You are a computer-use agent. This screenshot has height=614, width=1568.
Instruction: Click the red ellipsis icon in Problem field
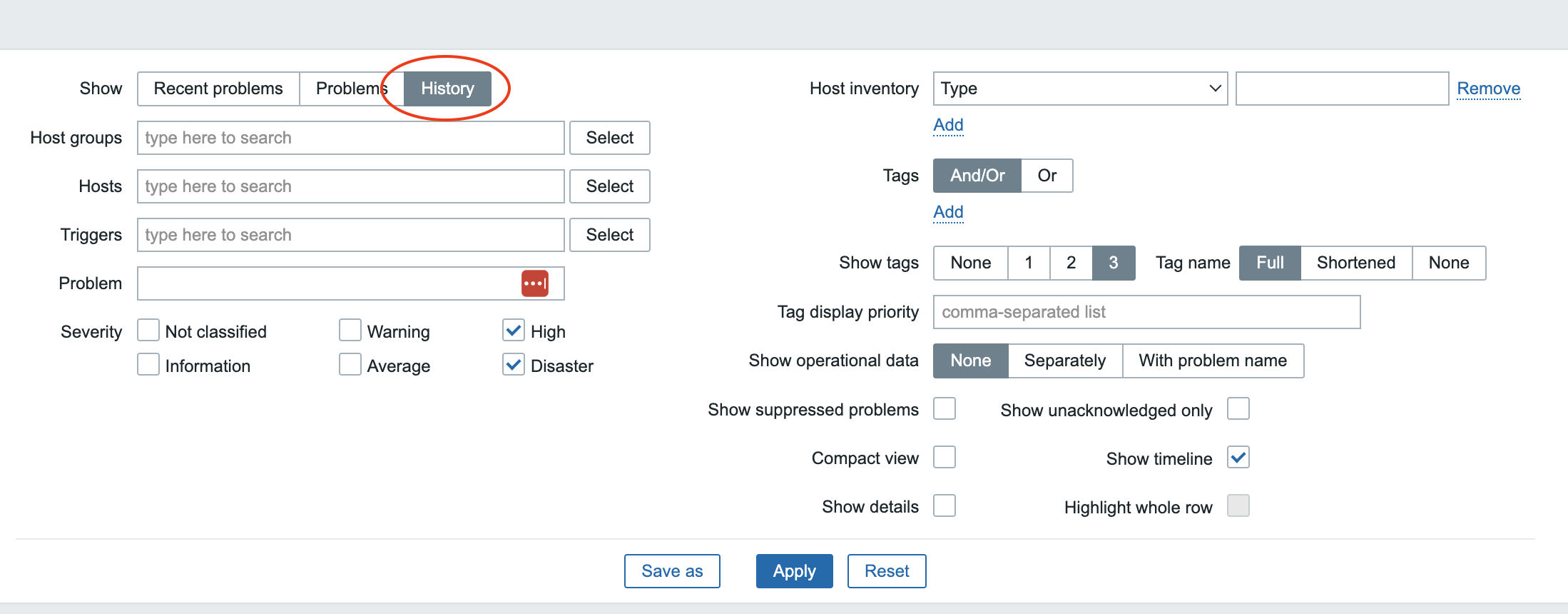[535, 283]
